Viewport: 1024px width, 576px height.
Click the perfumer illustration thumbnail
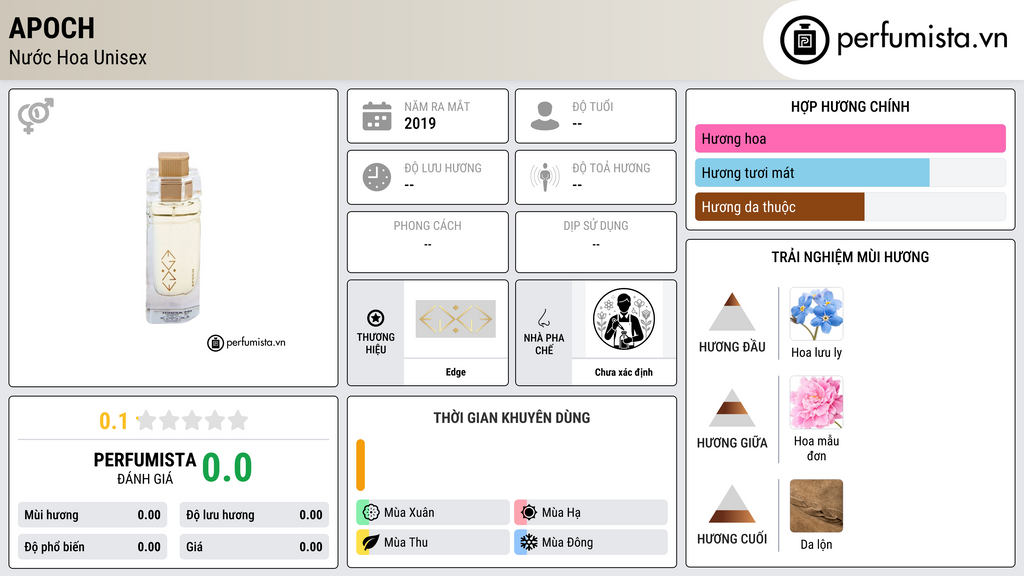(x=624, y=319)
